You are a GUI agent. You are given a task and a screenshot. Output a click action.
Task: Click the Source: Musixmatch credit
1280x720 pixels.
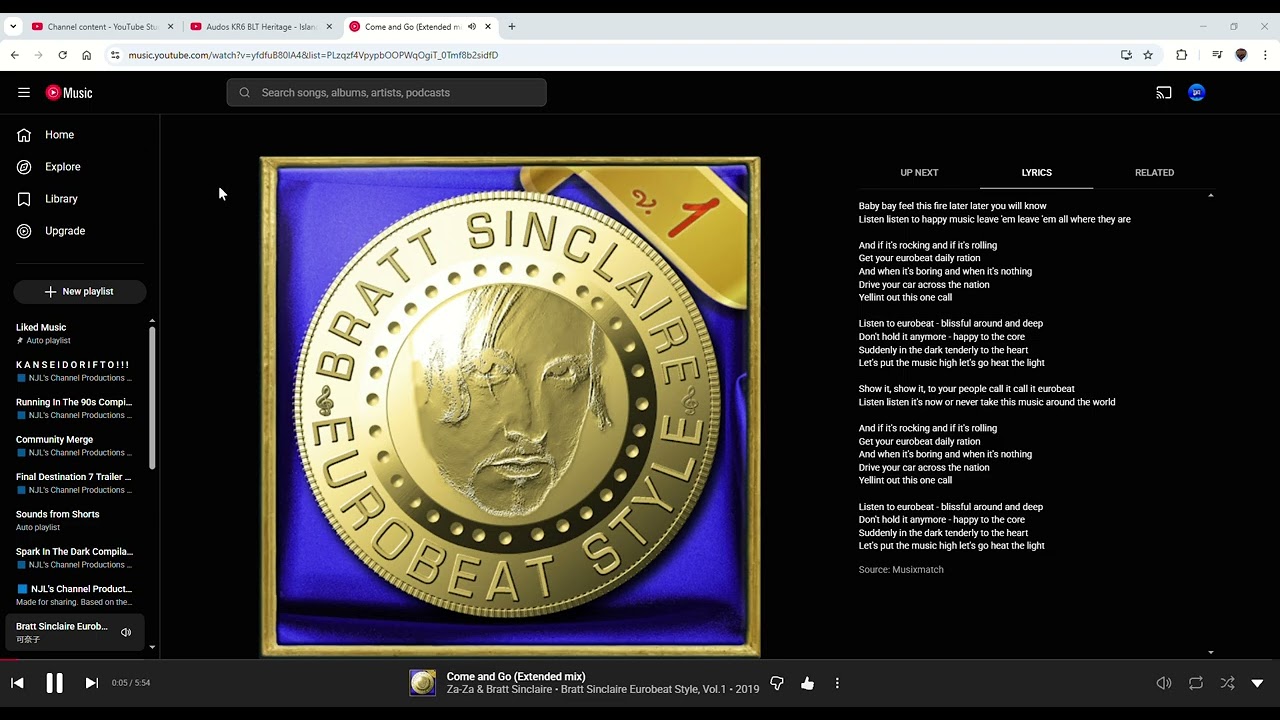pos(901,570)
